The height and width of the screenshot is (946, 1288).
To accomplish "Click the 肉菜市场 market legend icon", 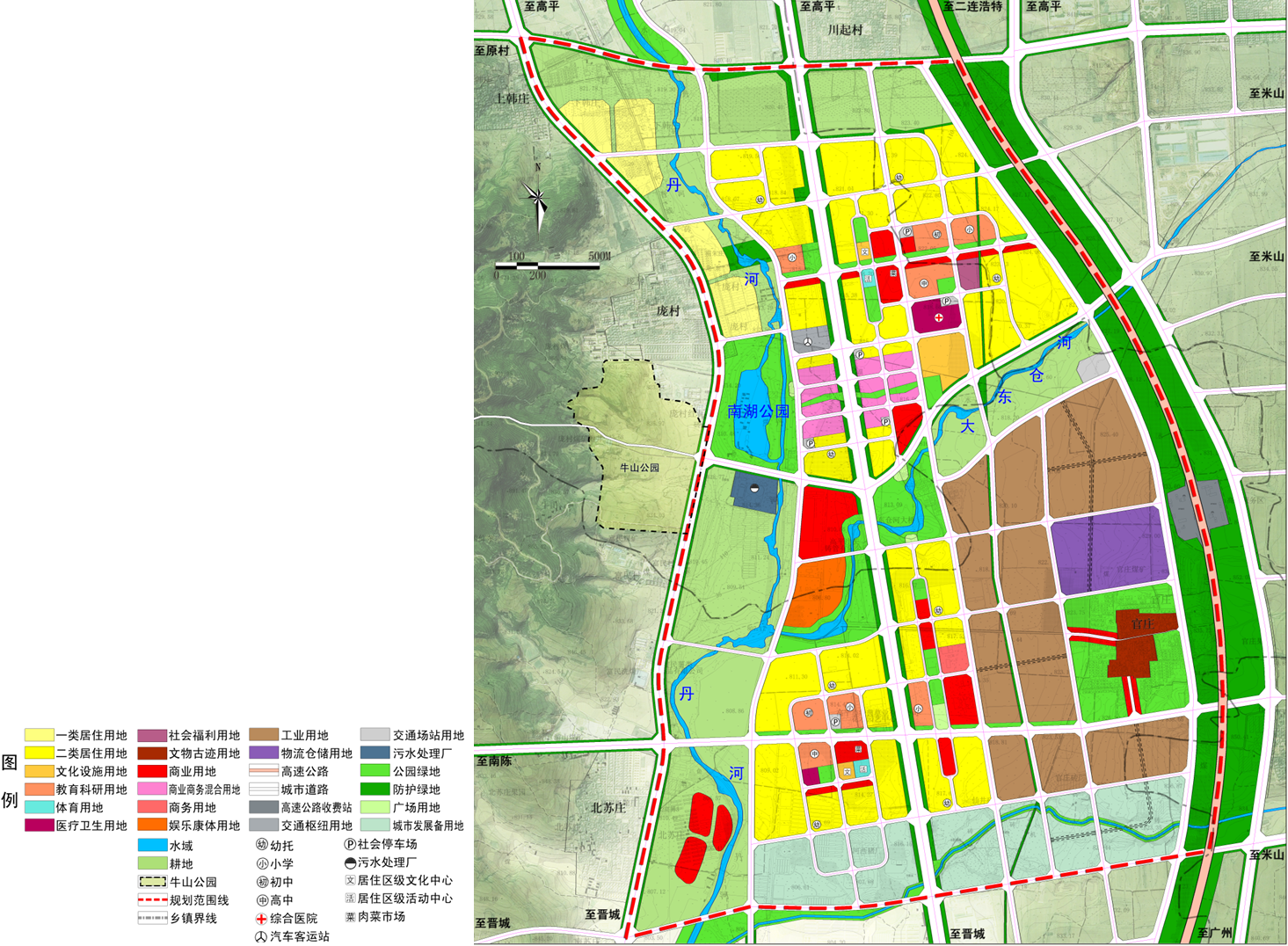I will 349,917.
